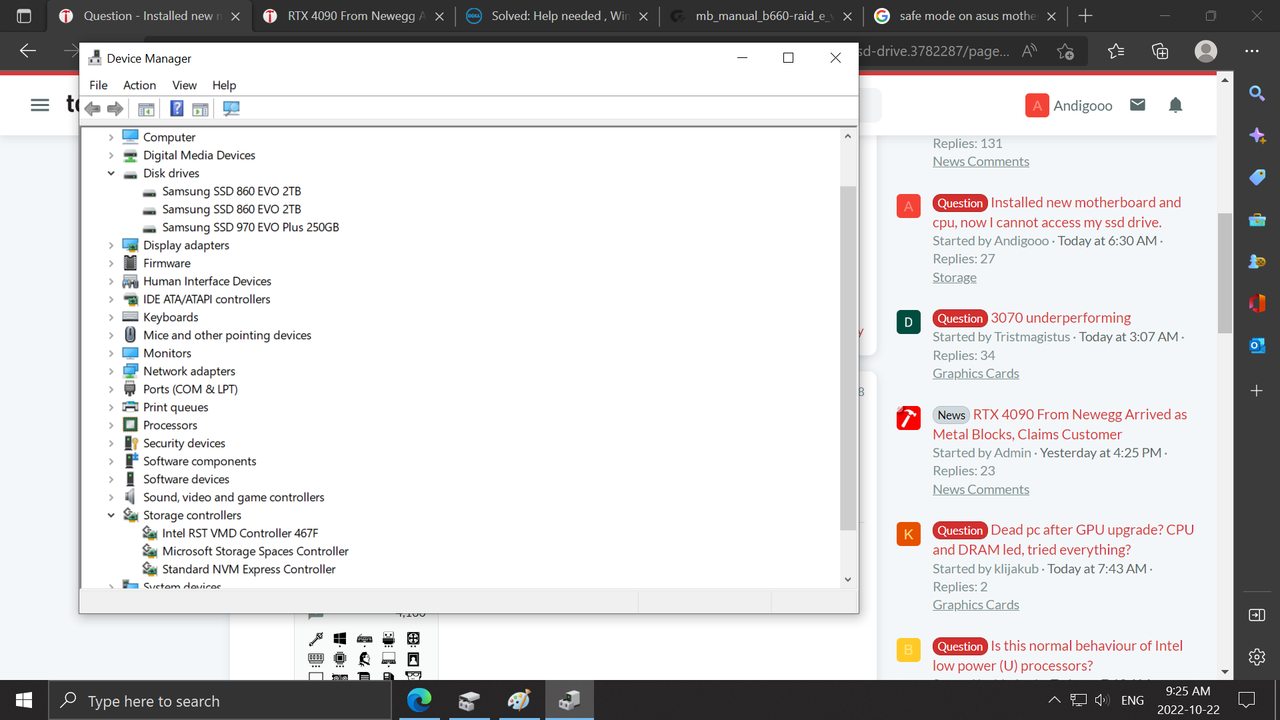Click taskbar volume speaker icon

1102,700
